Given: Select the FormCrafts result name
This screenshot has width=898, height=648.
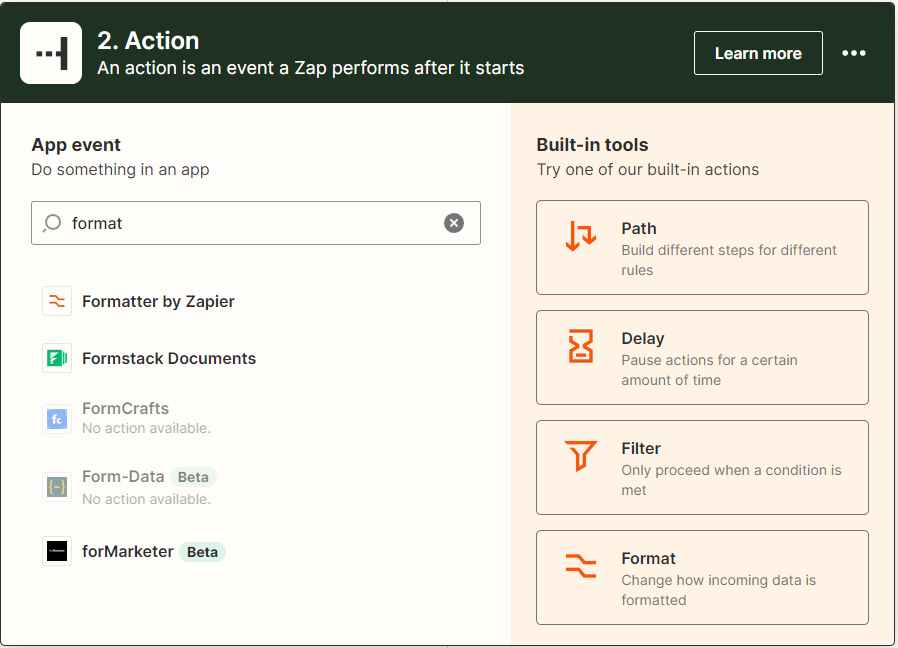Looking at the screenshot, I should click(125, 409).
